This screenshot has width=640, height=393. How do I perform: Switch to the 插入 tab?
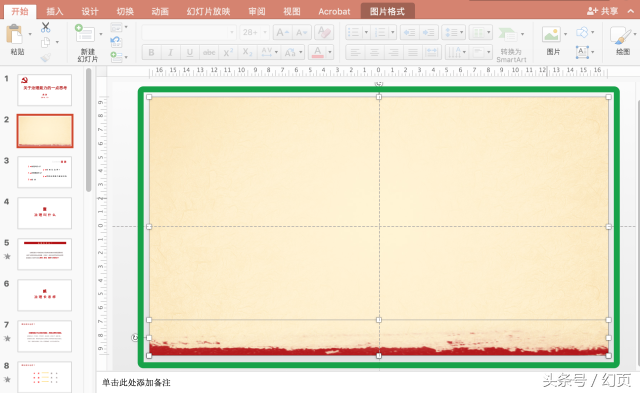click(55, 11)
